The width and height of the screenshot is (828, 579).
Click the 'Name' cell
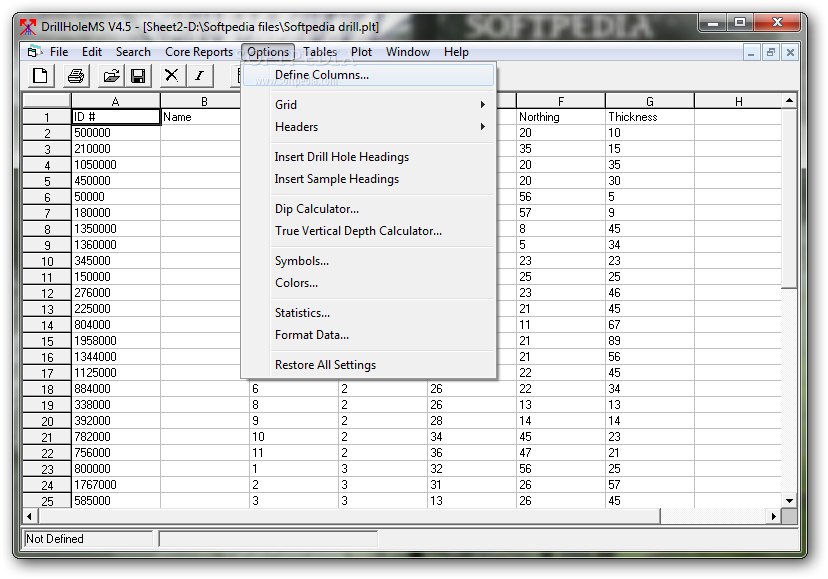tap(204, 117)
